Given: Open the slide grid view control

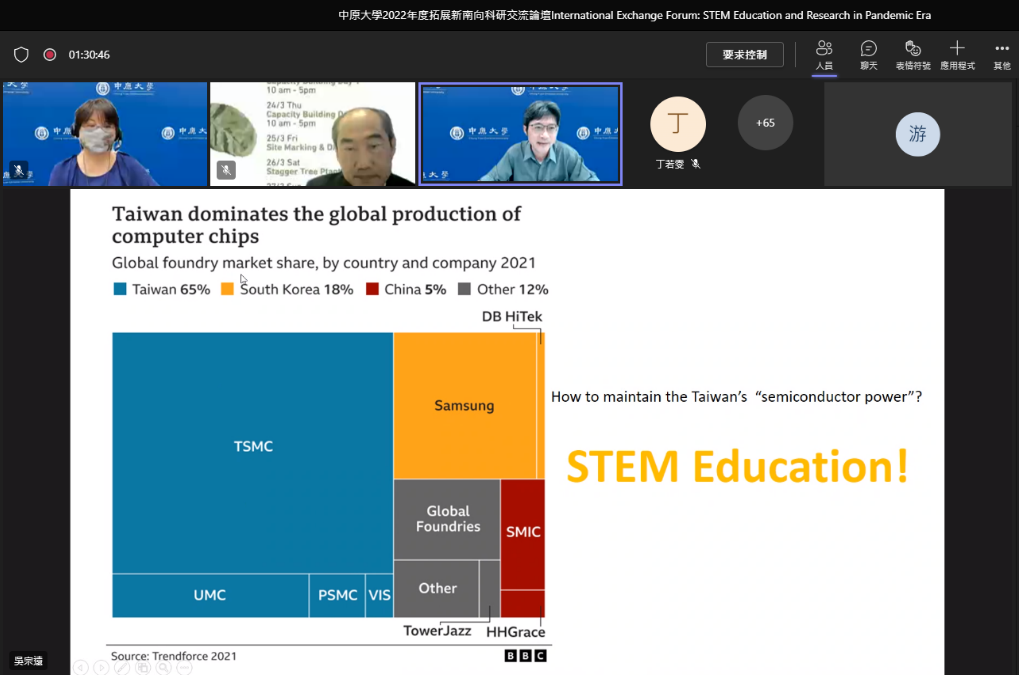Looking at the screenshot, I should 143,667.
